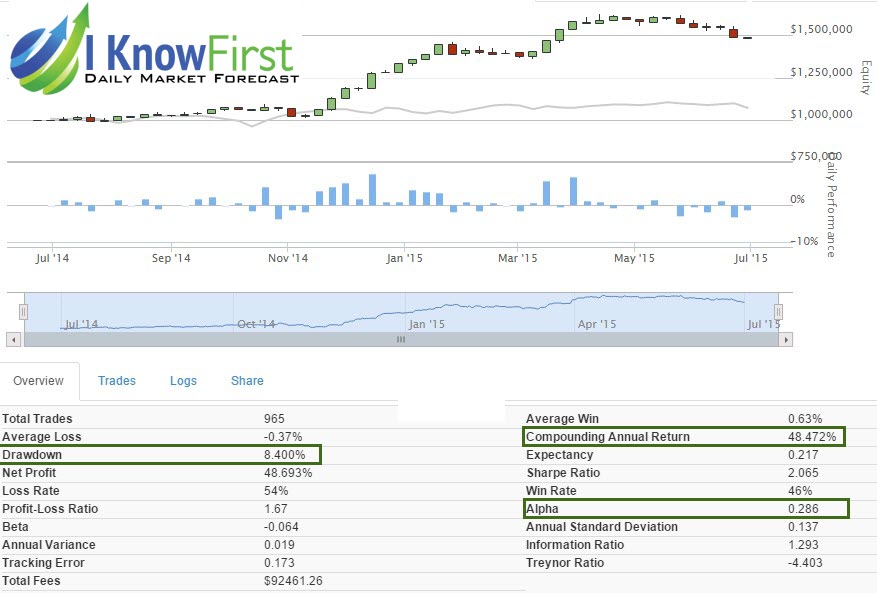This screenshot has width=877, height=593.
Task: Click the Sep '14 axis label
Action: pyautogui.click(x=171, y=258)
